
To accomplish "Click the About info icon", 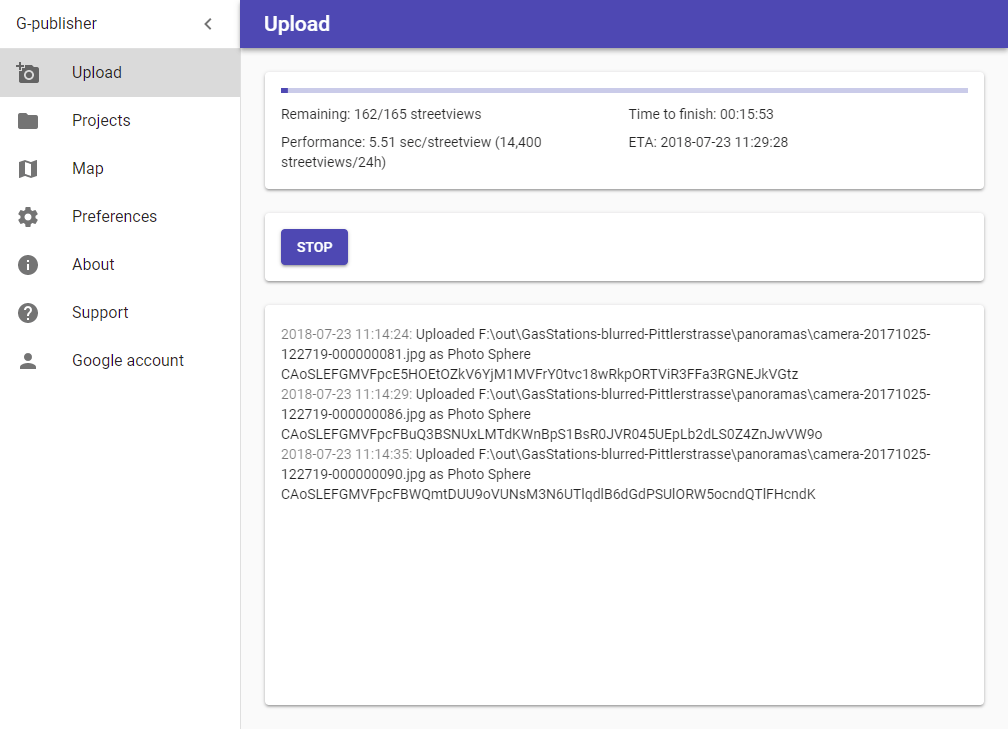I will (28, 265).
